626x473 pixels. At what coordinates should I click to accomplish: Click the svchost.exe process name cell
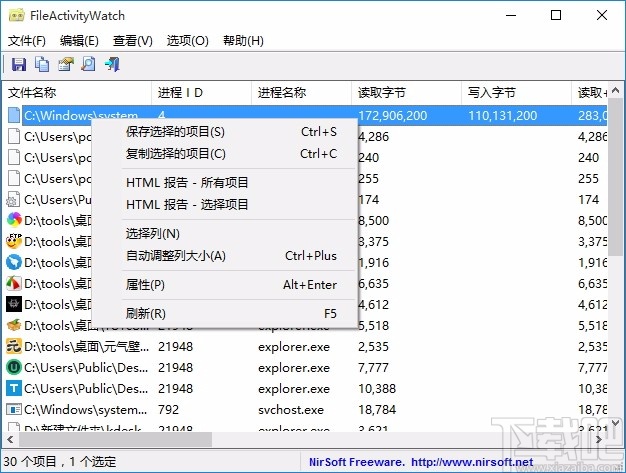coord(291,410)
